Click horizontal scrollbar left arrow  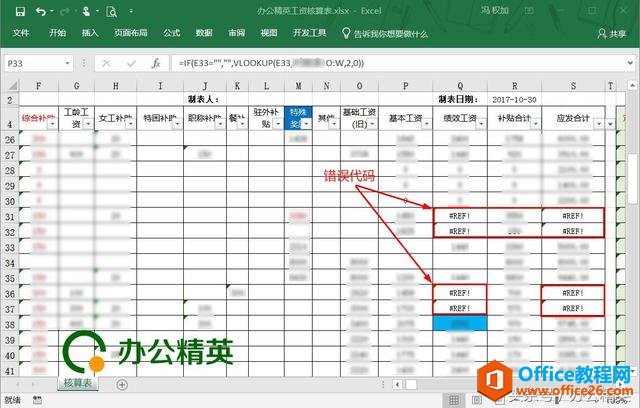coord(398,384)
